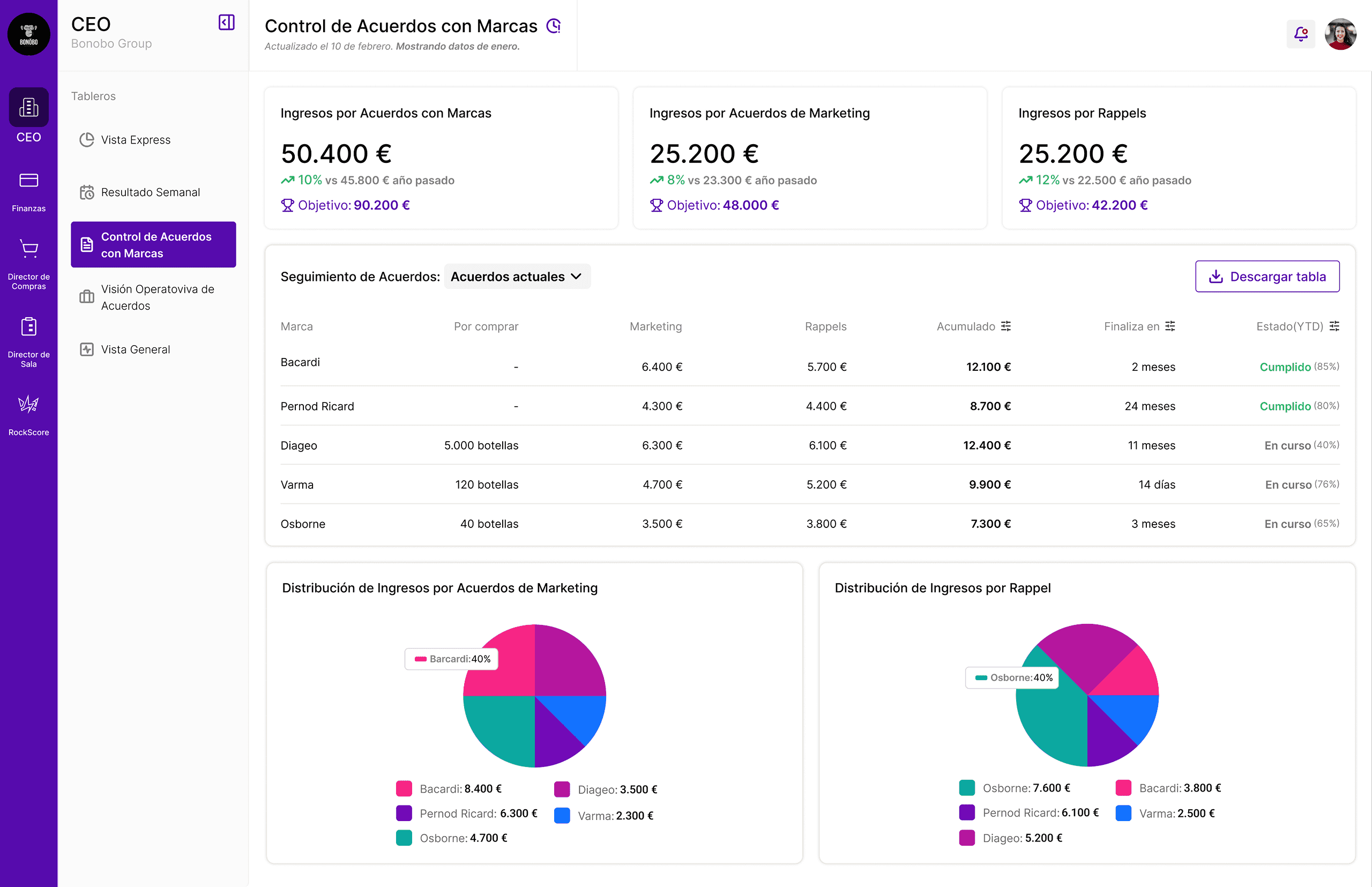The width and height of the screenshot is (1372, 887).
Task: Click the Osborne:40% pie tooltip
Action: (1012, 678)
